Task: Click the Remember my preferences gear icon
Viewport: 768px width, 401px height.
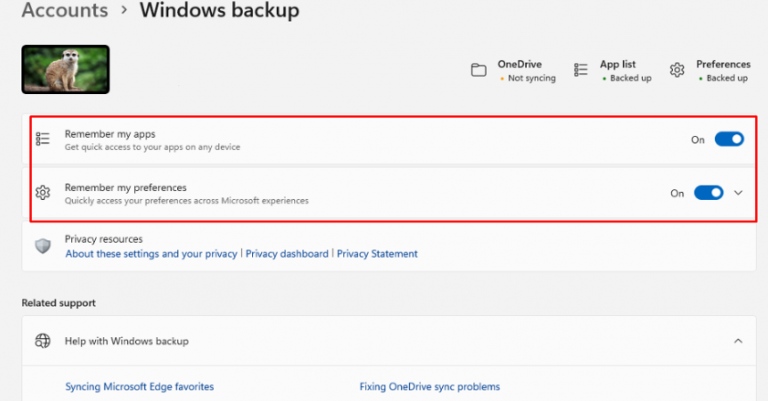Action: 43,193
